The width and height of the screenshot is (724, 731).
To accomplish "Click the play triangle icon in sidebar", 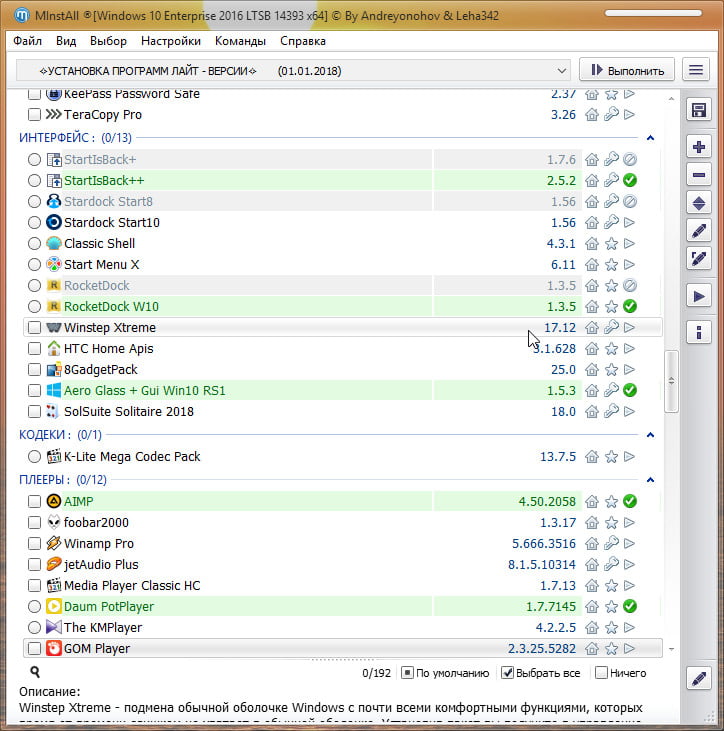I will pos(699,296).
